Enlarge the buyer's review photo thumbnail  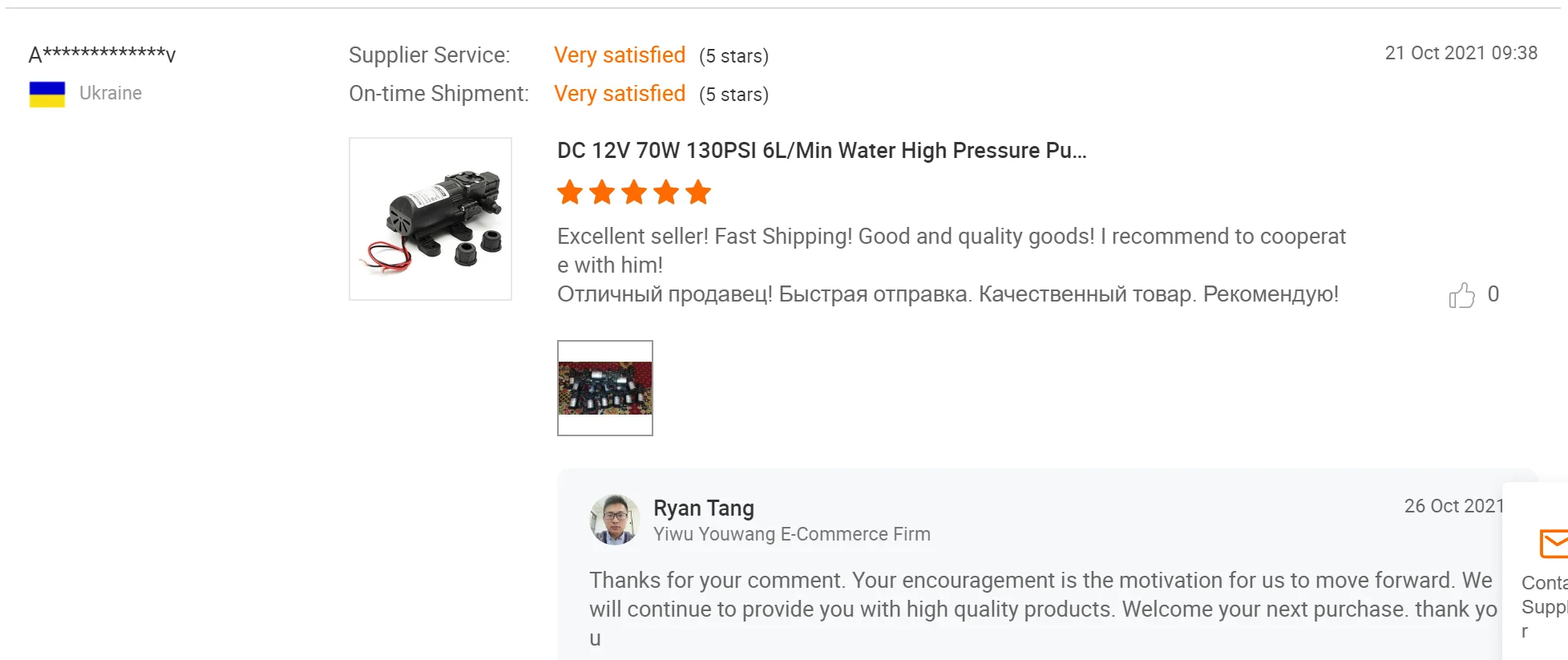(605, 388)
